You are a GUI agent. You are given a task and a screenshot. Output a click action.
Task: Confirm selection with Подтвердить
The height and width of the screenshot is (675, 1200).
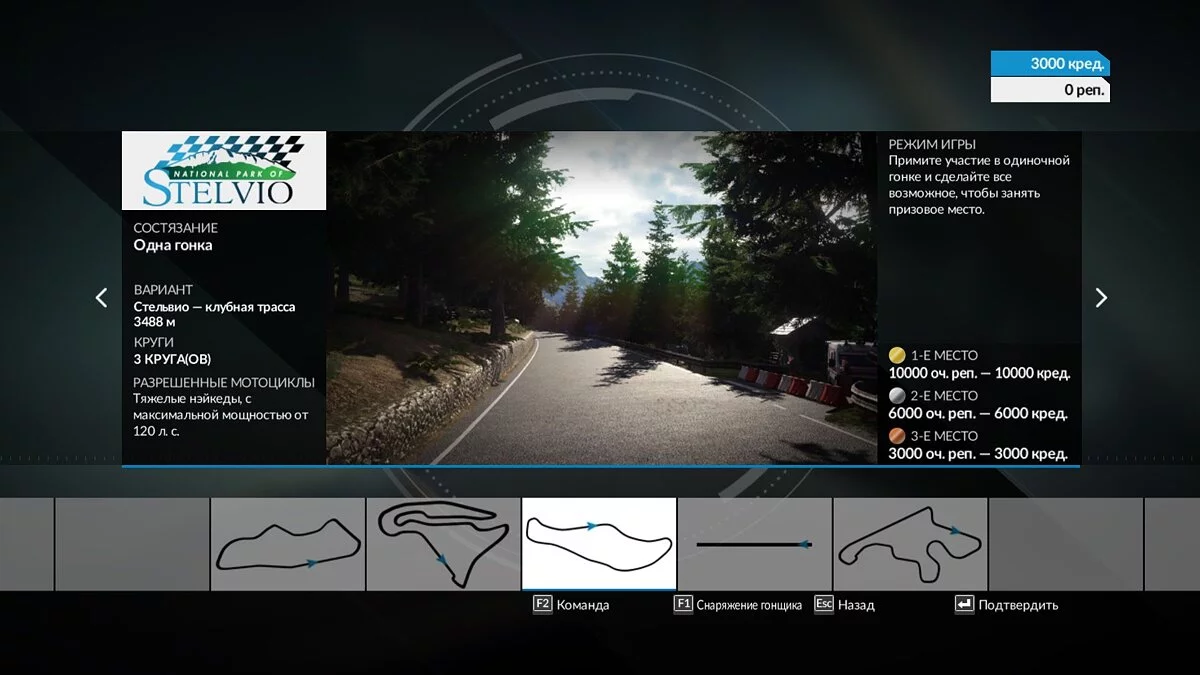(1018, 605)
